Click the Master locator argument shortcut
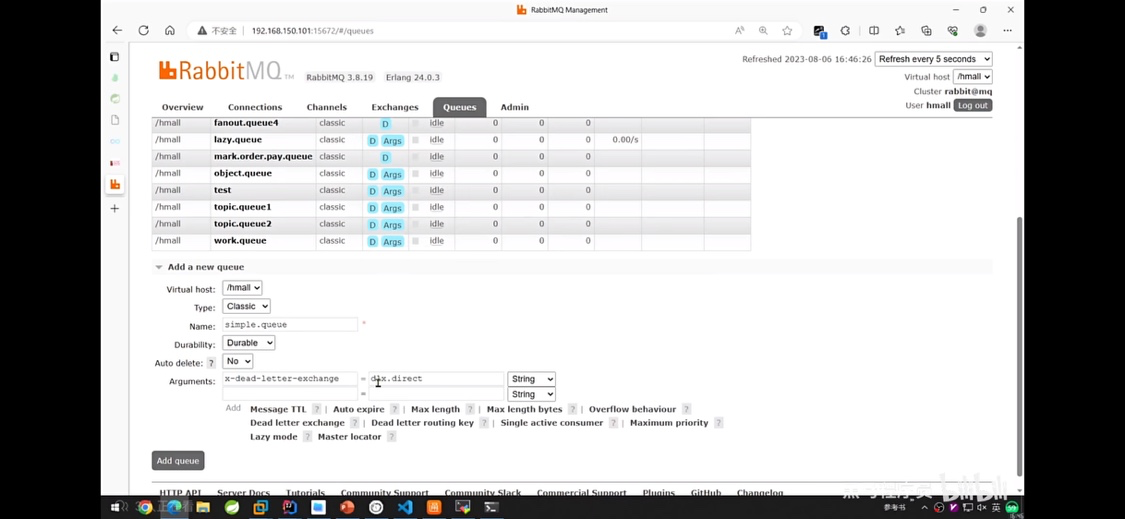Screen dimensions: 1125x519 click(349, 436)
